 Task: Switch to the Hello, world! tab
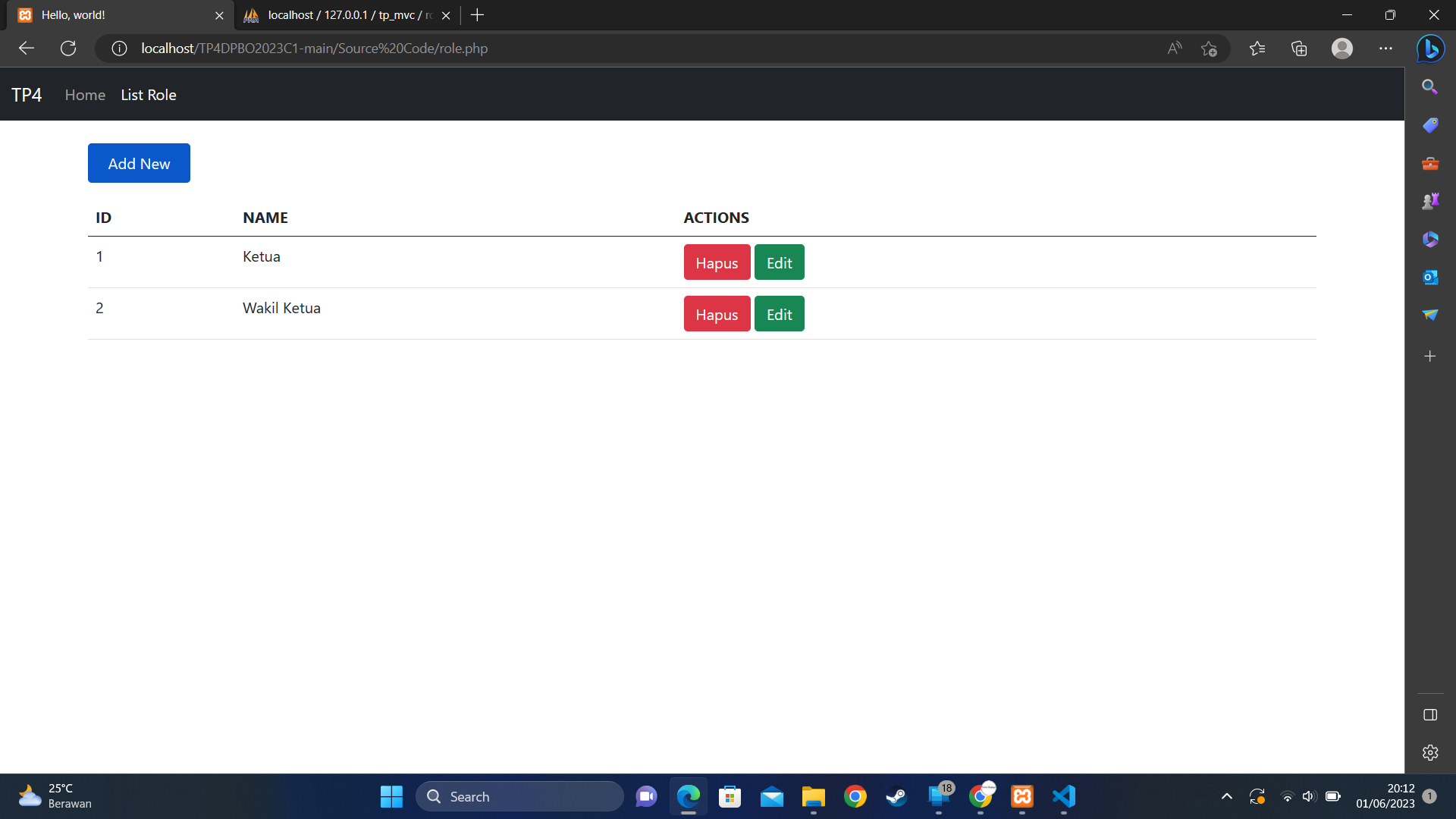(x=114, y=15)
